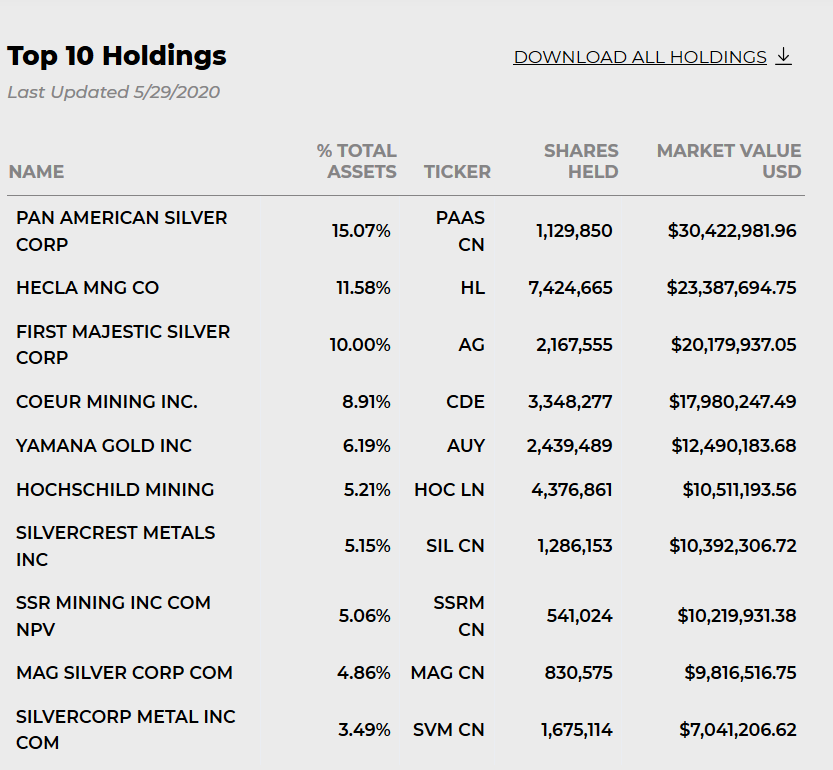Image resolution: width=833 pixels, height=770 pixels.
Task: Click Silvercrest Metals Inc name
Action: tap(115, 546)
